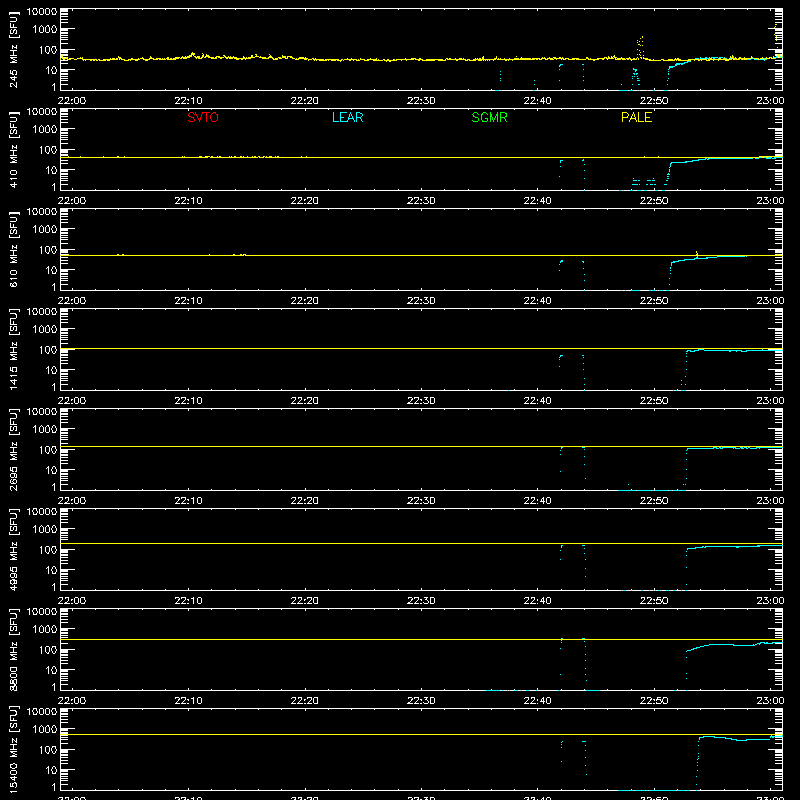Click the green SGMR station label
Screen dimensions: 800x800
[489, 117]
